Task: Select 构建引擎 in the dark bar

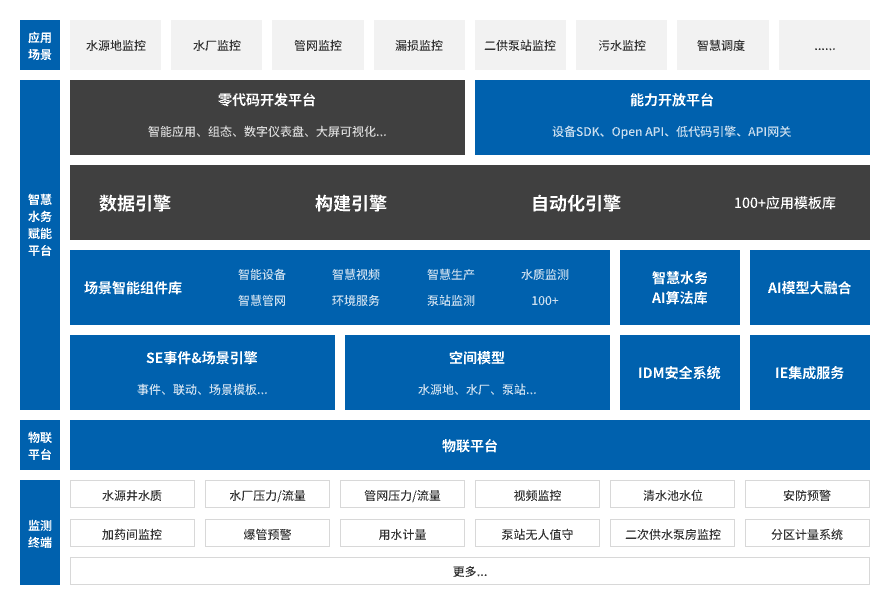Action: pyautogui.click(x=351, y=203)
